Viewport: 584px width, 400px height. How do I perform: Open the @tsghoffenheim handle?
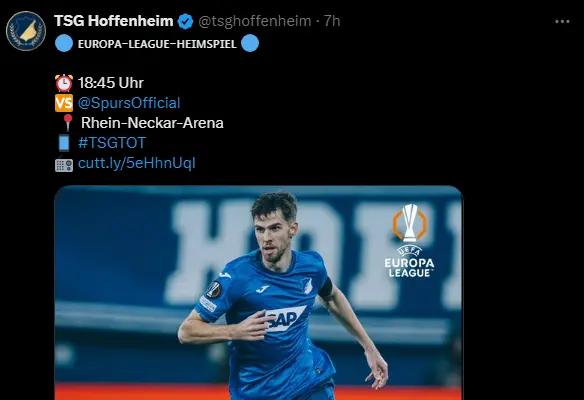(x=255, y=21)
